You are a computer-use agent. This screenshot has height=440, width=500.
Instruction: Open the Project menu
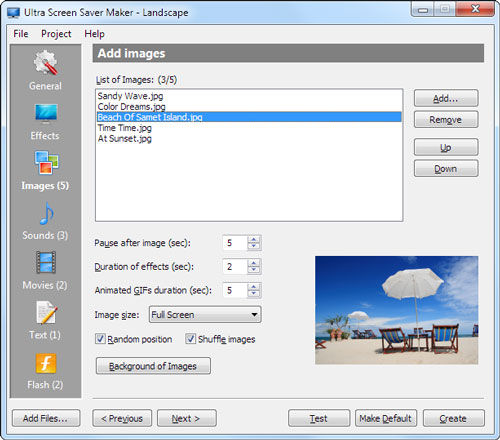(x=56, y=34)
